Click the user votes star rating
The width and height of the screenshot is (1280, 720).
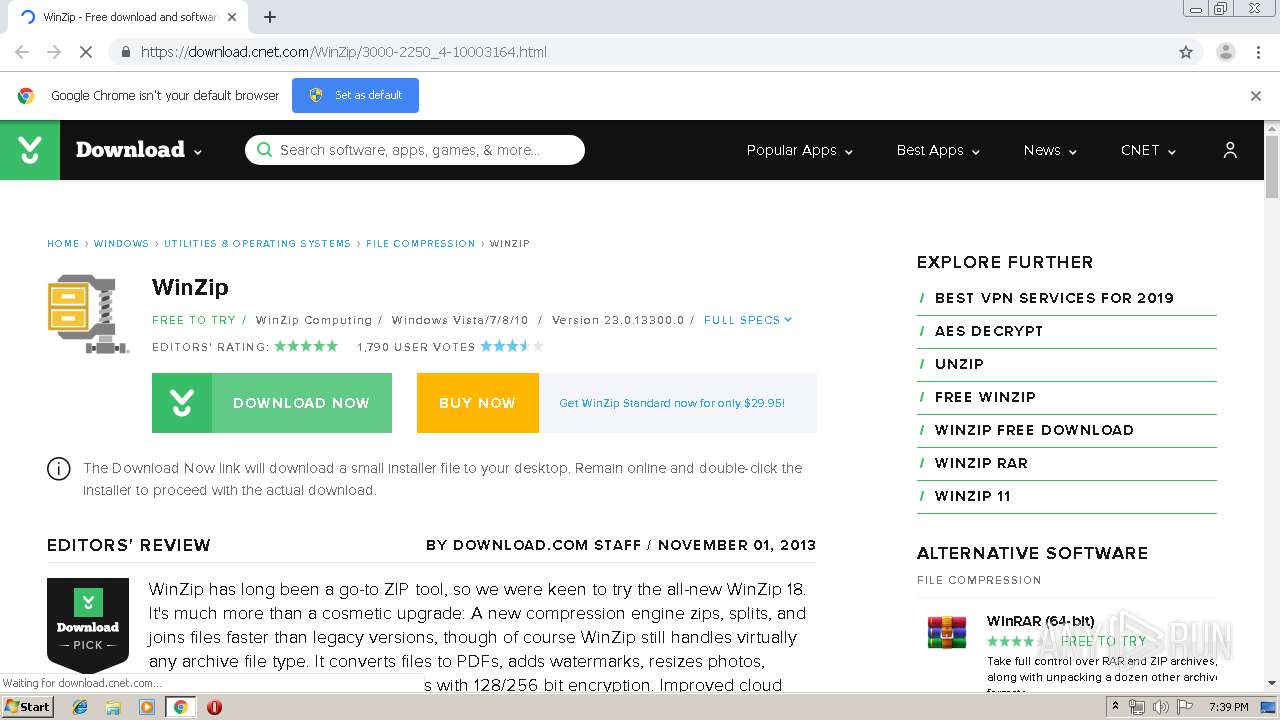click(512, 346)
